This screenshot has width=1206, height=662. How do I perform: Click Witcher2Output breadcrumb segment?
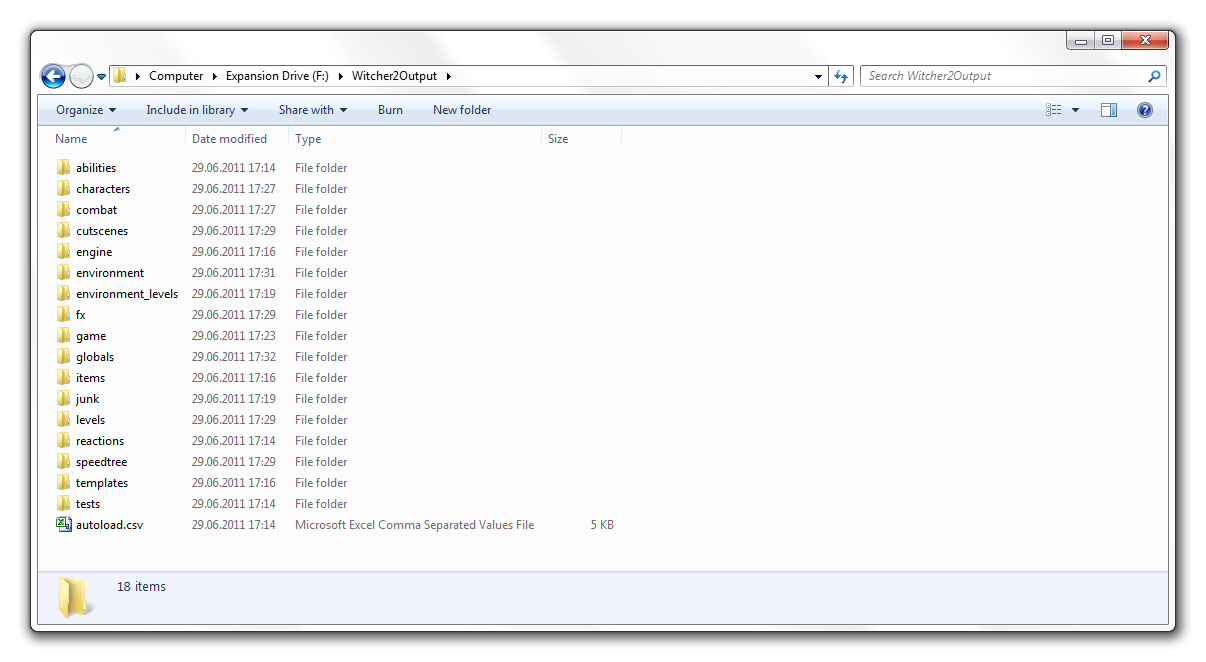[x=394, y=76]
